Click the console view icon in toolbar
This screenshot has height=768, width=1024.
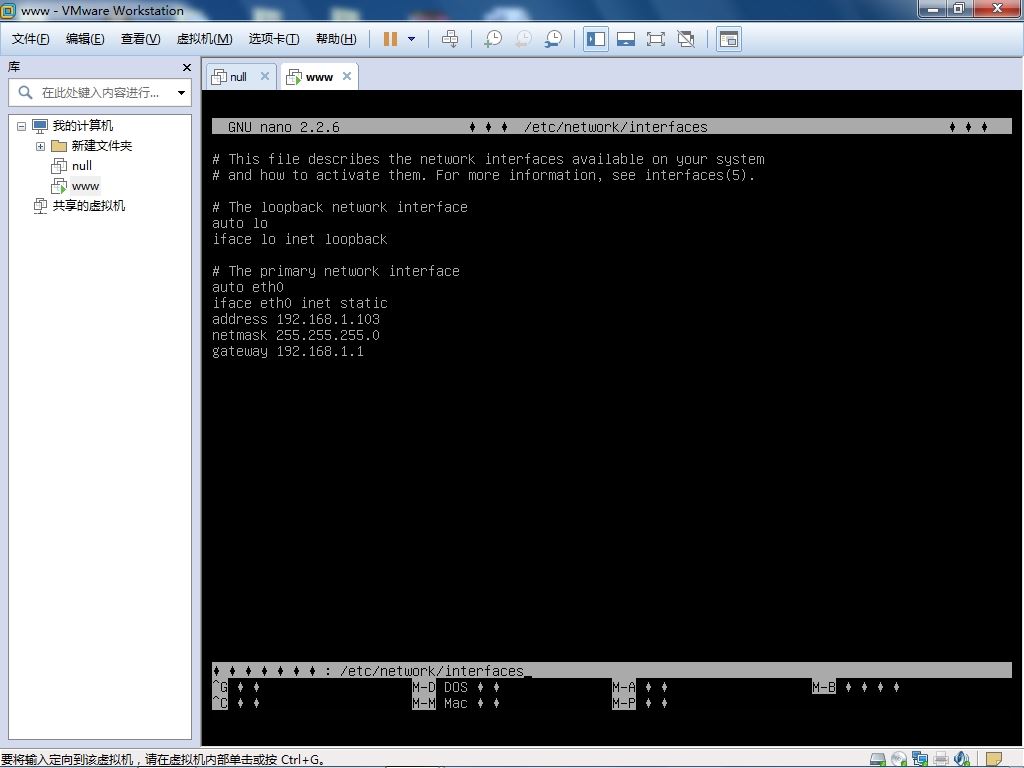[x=728, y=39]
